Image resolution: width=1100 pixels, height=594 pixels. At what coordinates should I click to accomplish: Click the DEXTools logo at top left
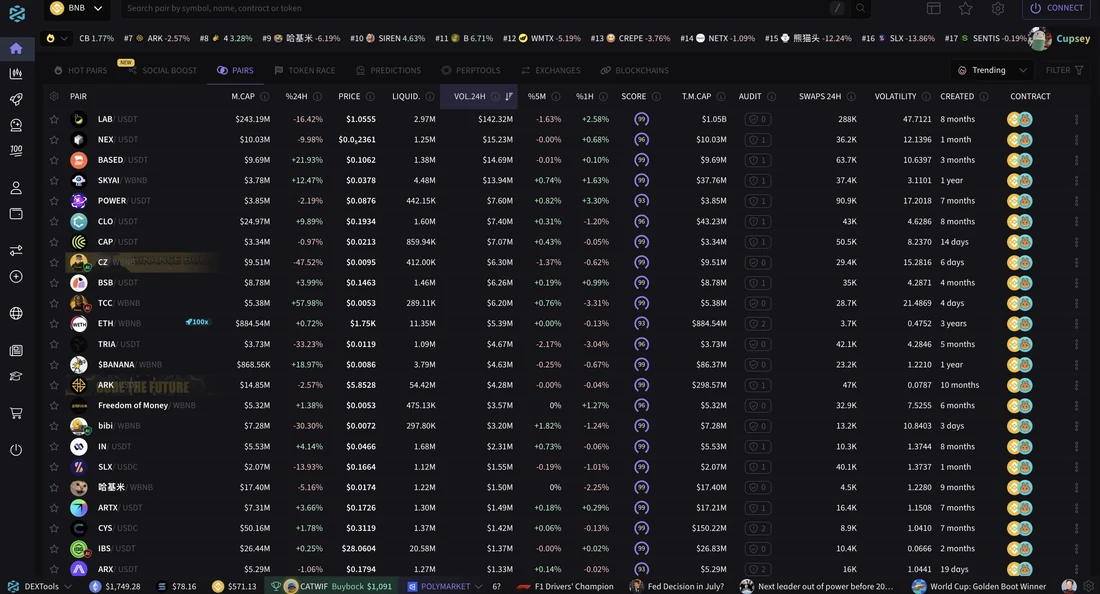(17, 13)
